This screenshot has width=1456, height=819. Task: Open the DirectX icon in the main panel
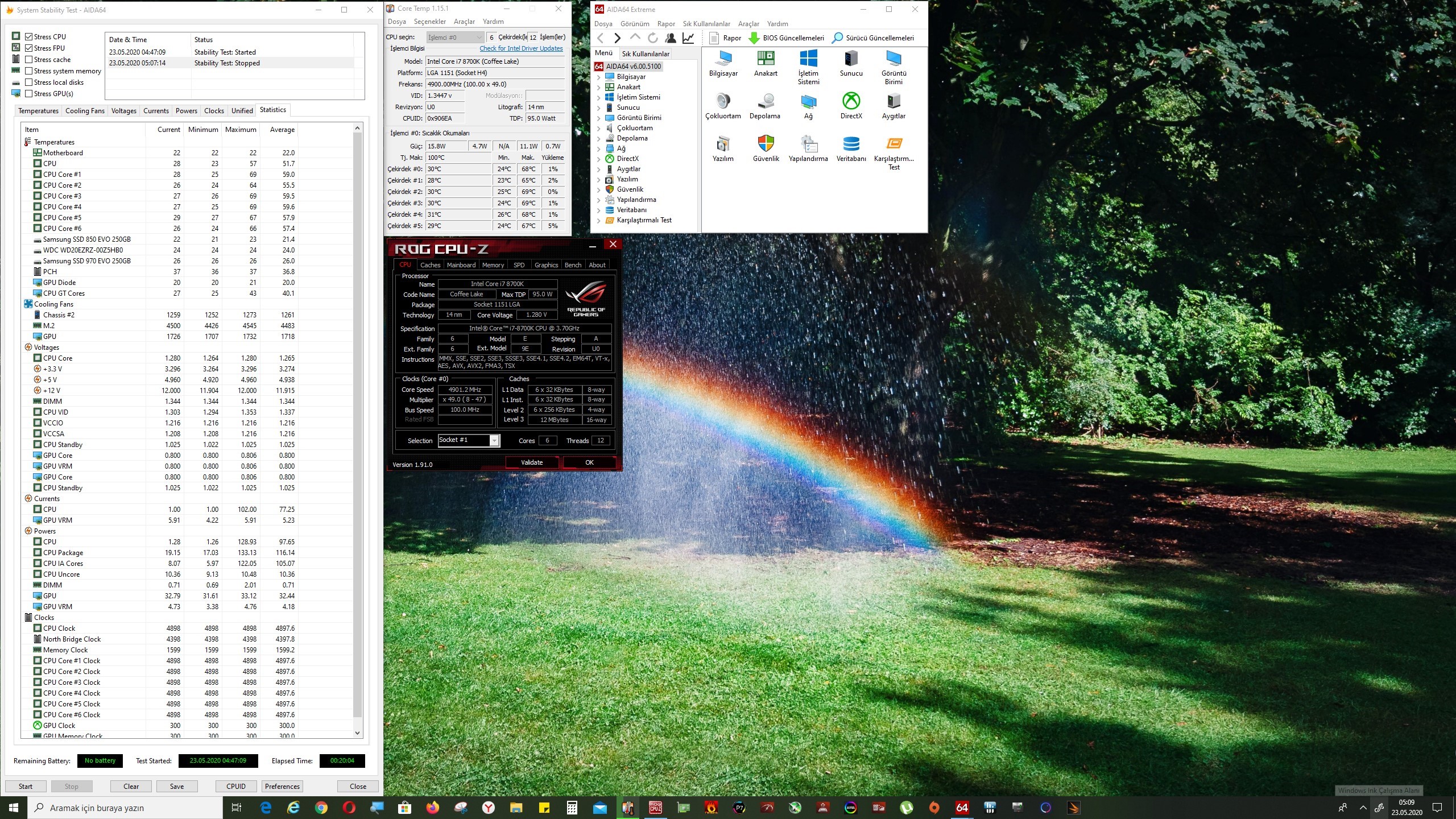(851, 106)
